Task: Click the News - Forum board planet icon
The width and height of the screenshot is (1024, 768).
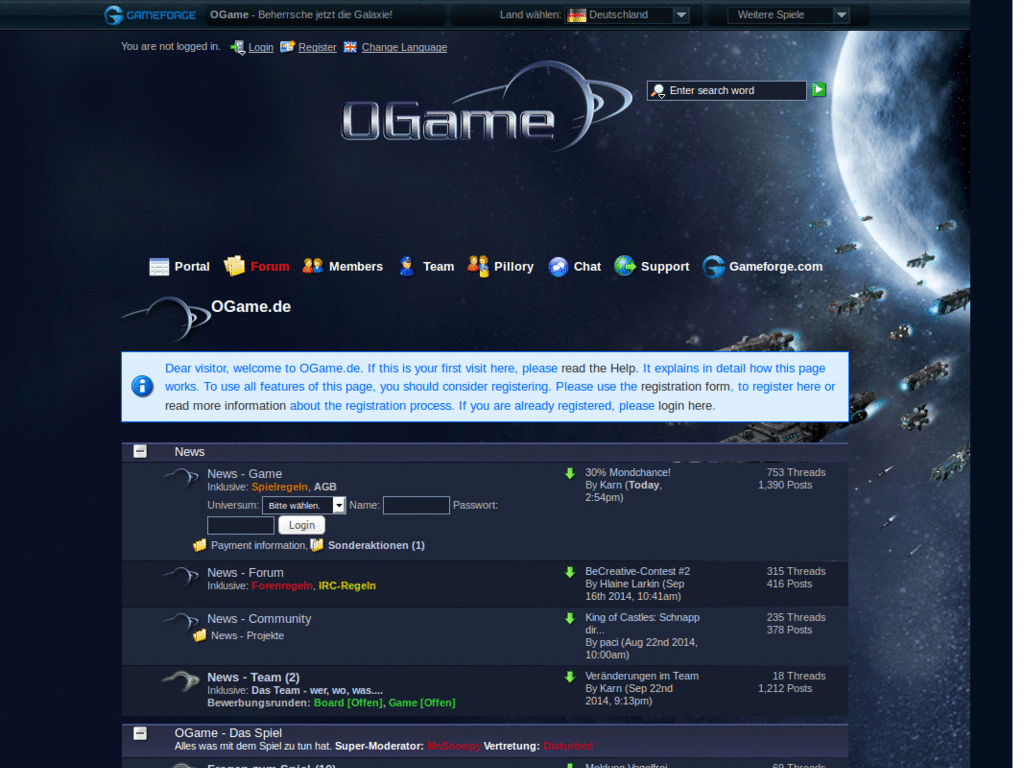Action: [x=182, y=576]
